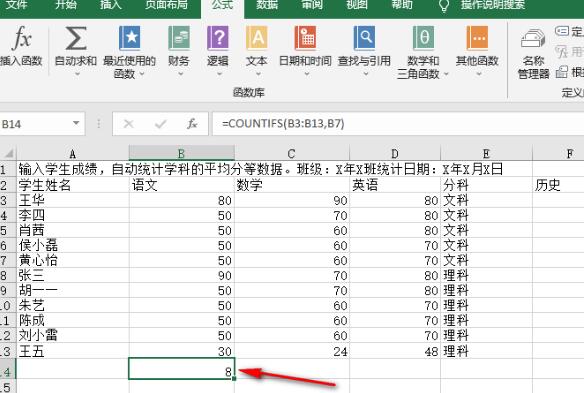Viewport: 584px width, 393px height.
Task: Open the Text (文本) functions icon
Action: [257, 38]
